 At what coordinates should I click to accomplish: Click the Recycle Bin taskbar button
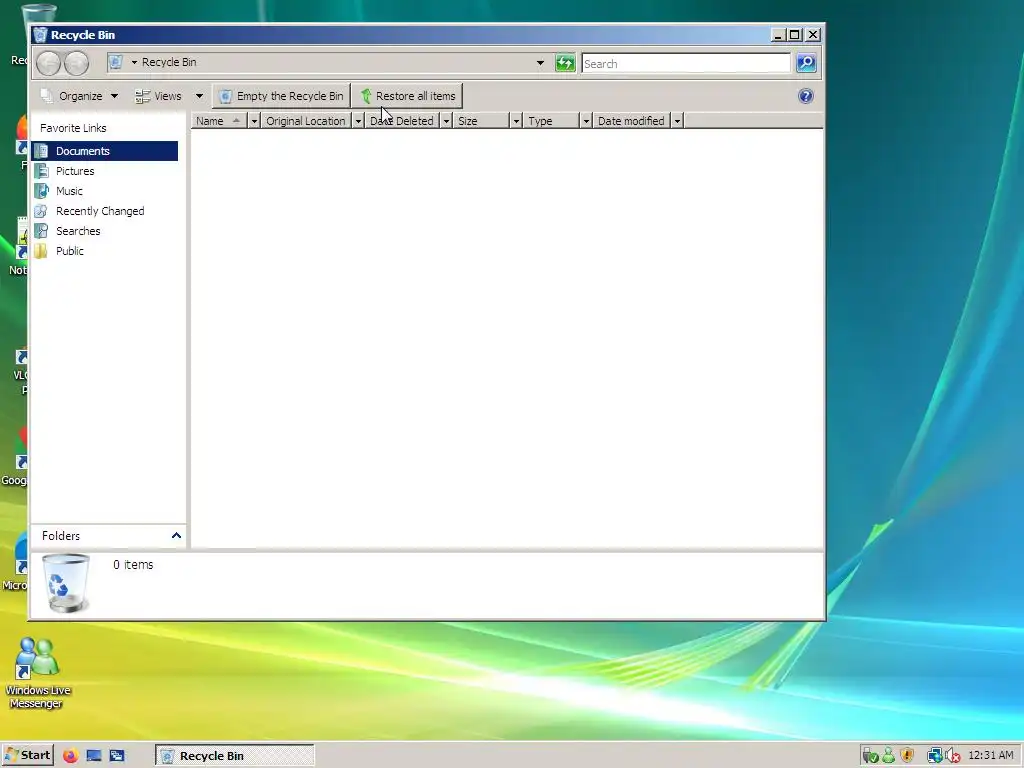pos(234,756)
